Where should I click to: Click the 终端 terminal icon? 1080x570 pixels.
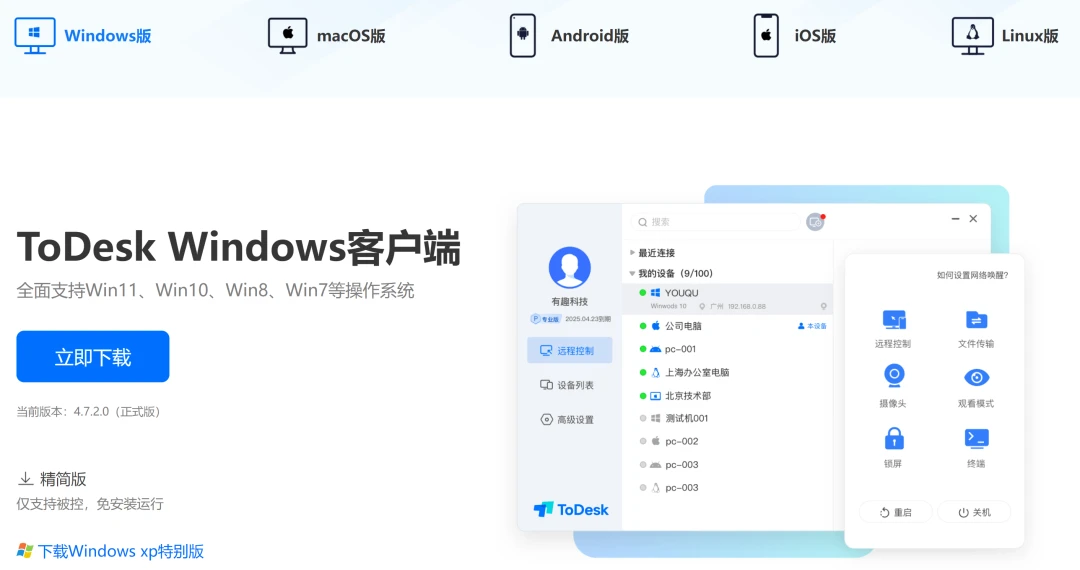point(977,438)
